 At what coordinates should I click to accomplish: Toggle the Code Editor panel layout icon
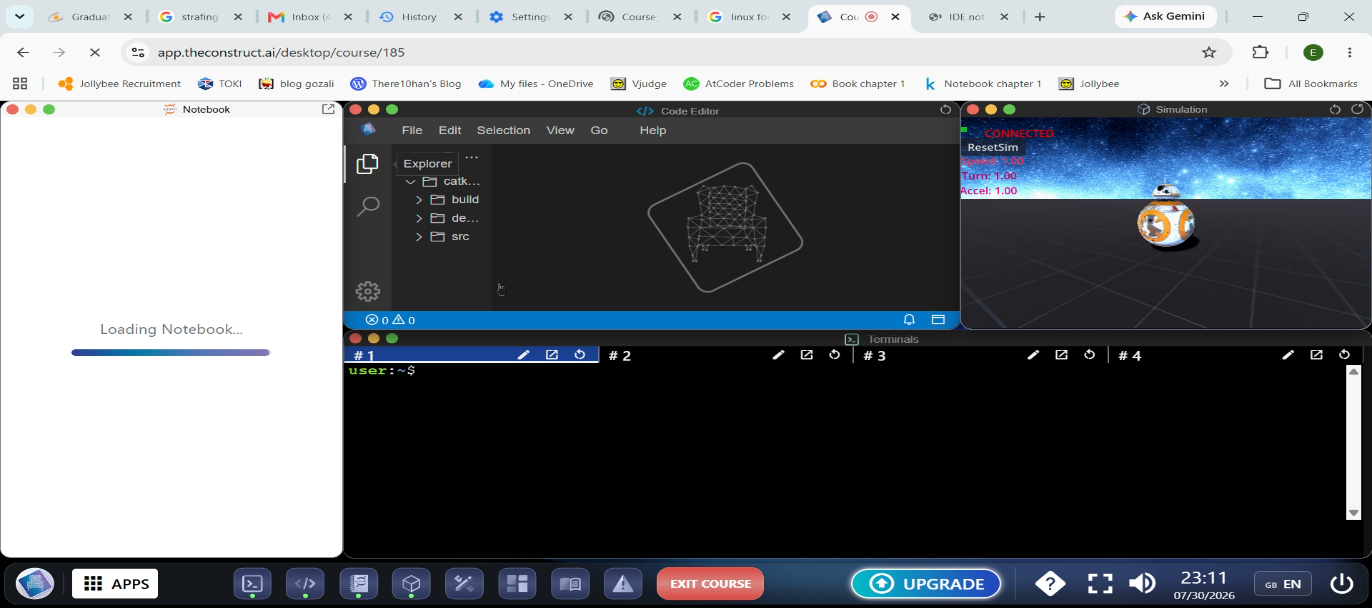938,320
